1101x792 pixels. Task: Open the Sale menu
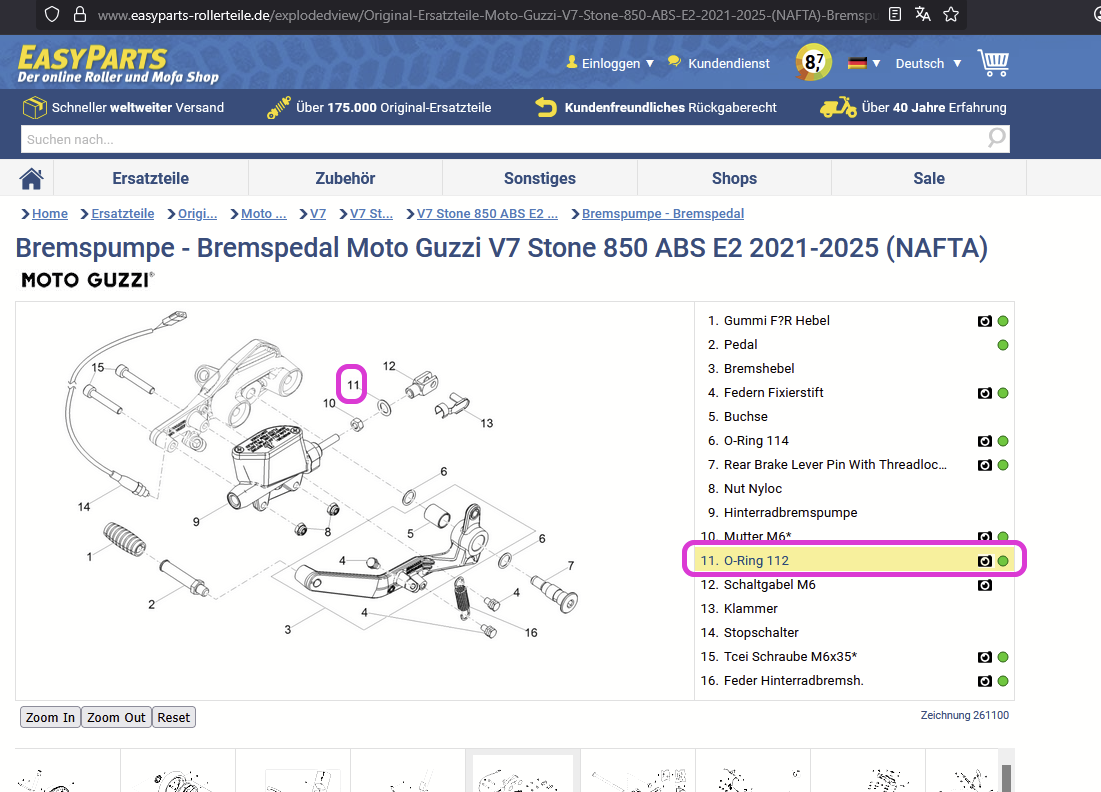[x=929, y=178]
